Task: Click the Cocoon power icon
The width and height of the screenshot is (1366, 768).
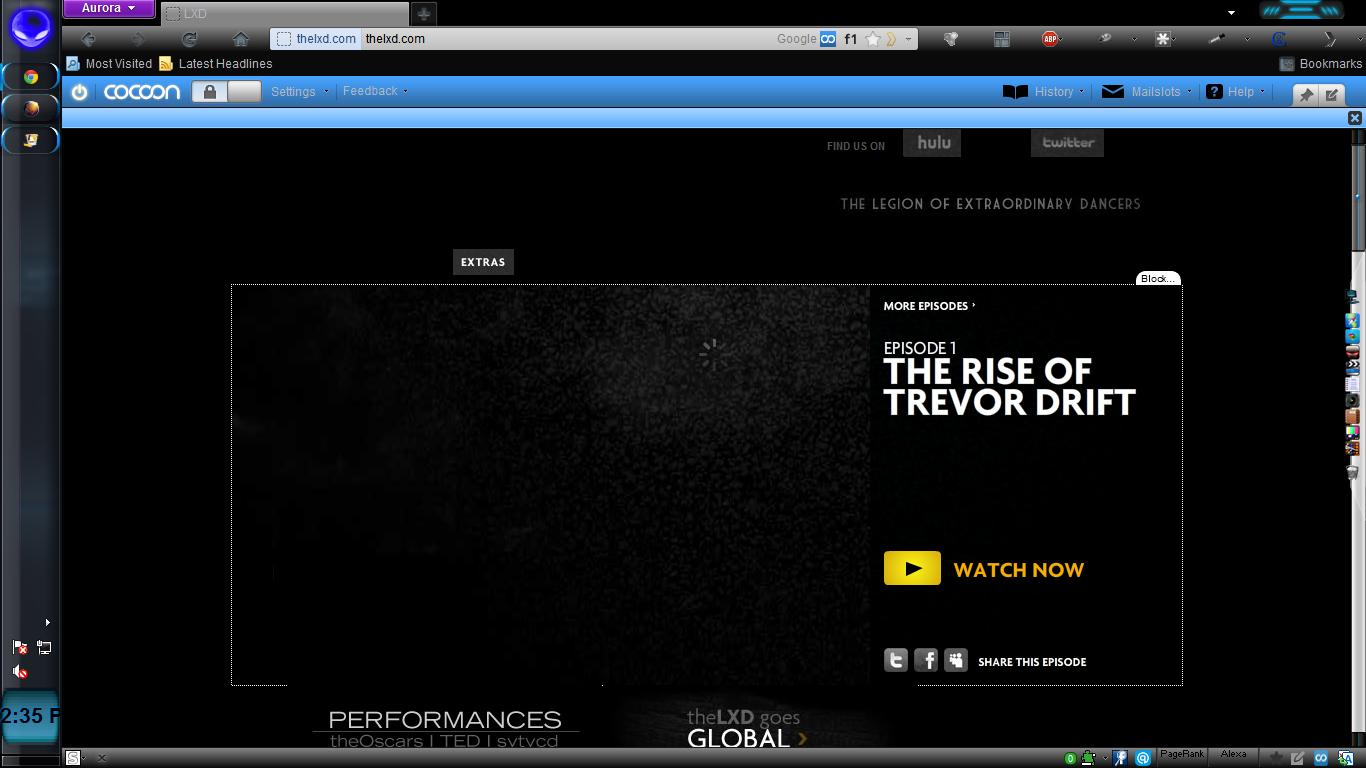Action: pyautogui.click(x=79, y=92)
